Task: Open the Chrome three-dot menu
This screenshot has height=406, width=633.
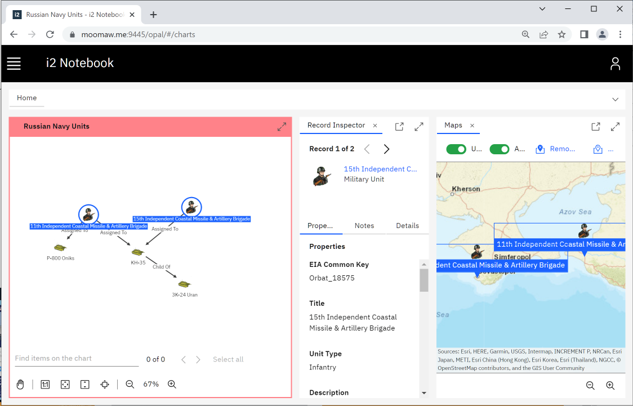Action: pyautogui.click(x=620, y=35)
